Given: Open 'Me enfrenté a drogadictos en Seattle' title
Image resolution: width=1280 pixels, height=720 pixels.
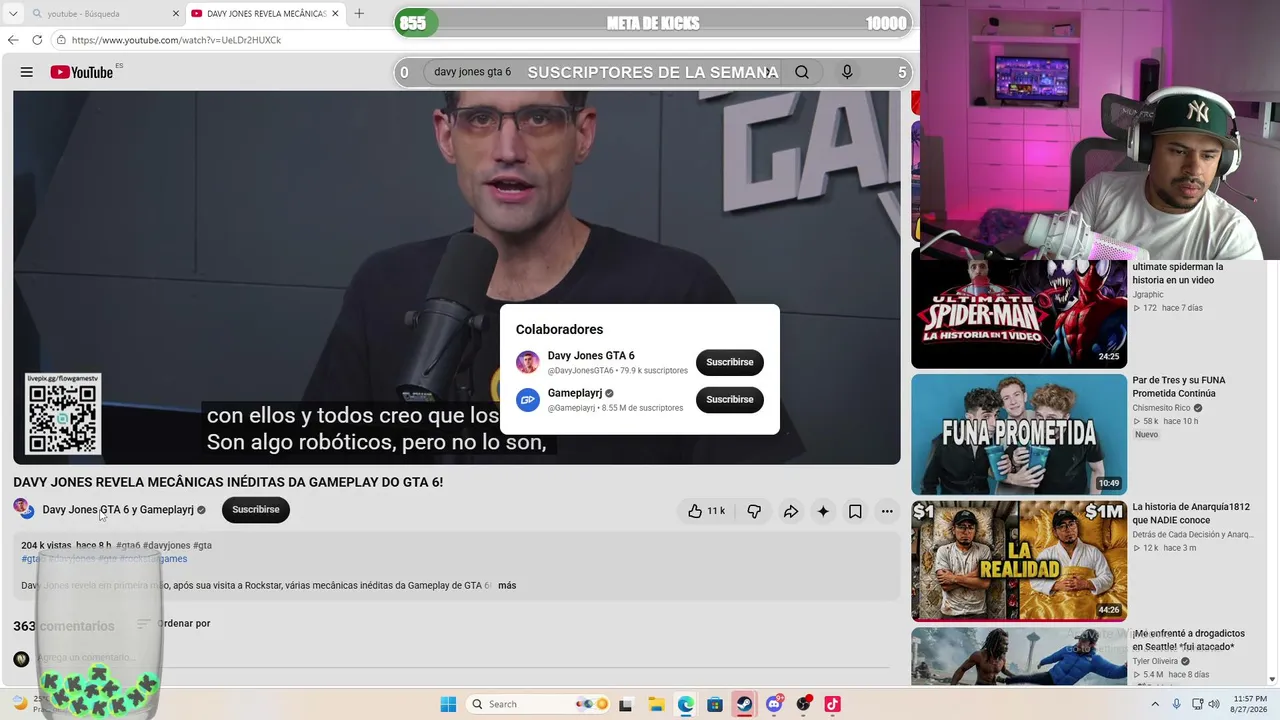Looking at the screenshot, I should [x=1188, y=640].
